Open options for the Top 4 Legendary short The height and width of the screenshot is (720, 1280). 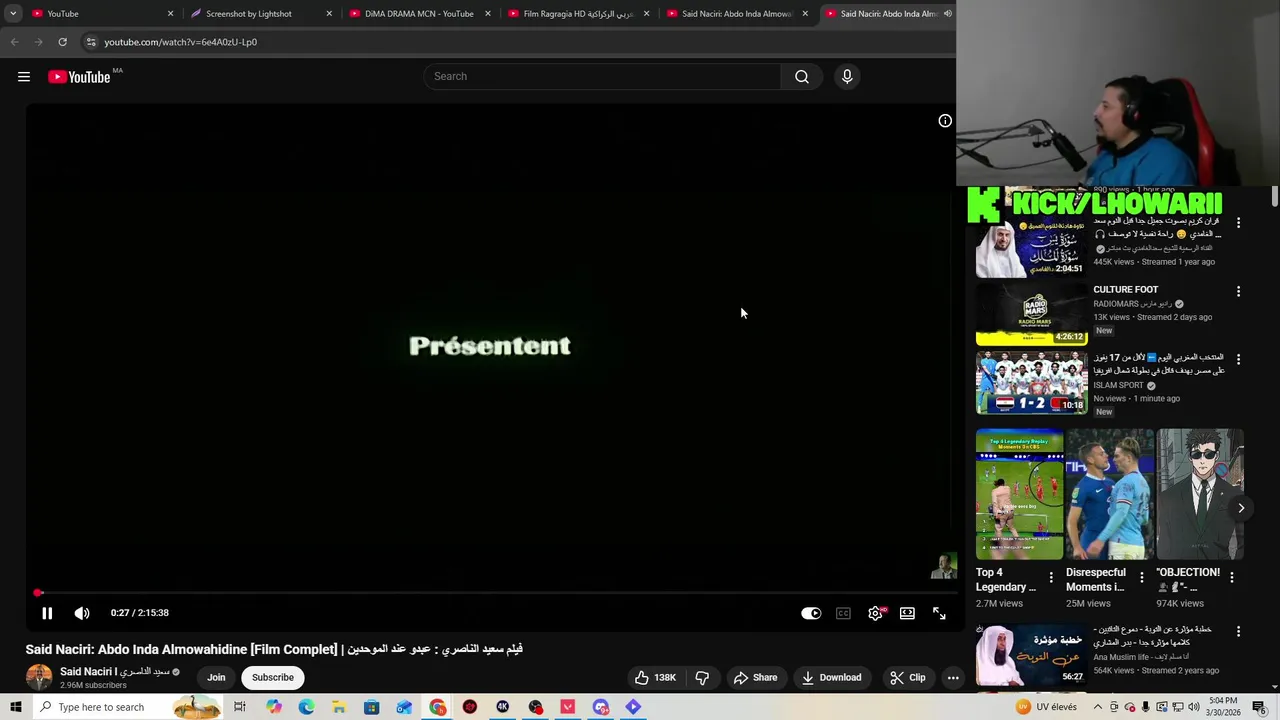[1051, 577]
